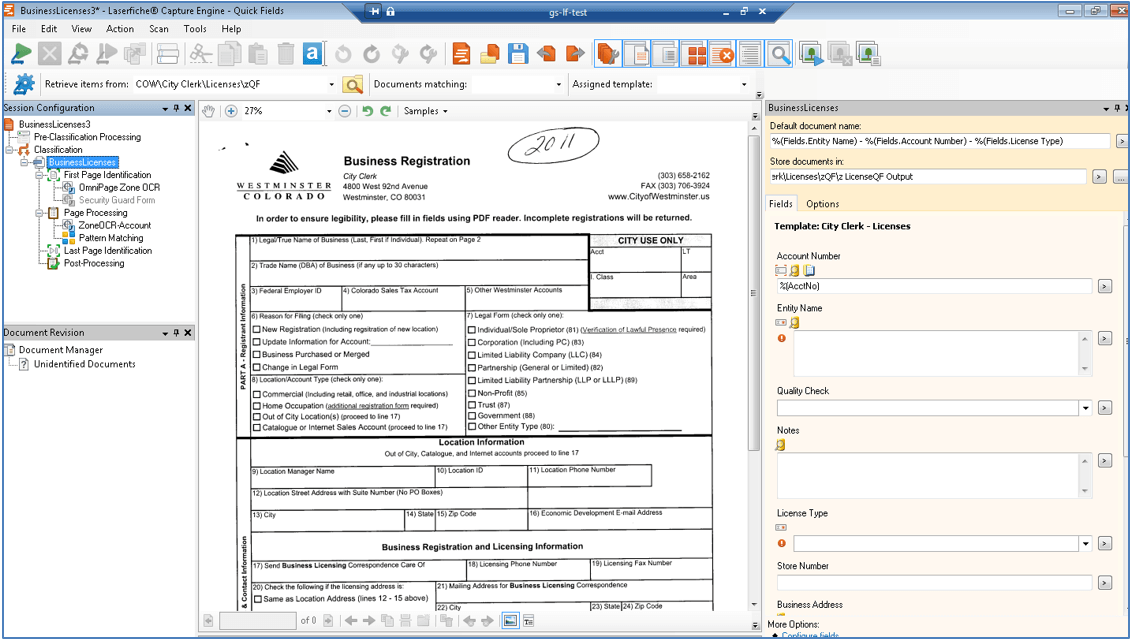
Task: Select ZoneOCR-Account in the tree
Action: pyautogui.click(x=115, y=226)
